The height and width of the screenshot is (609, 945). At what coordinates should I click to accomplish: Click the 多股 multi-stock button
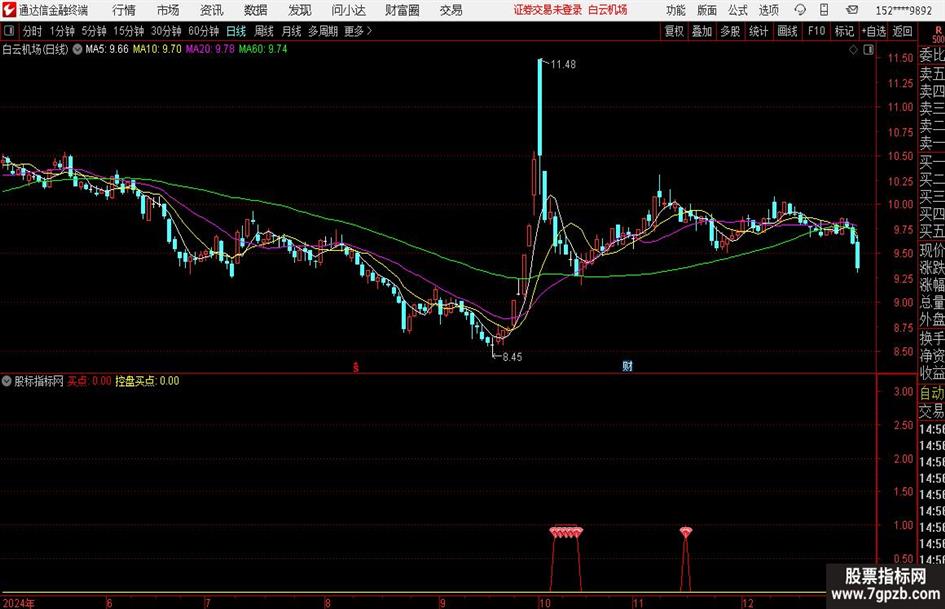pos(730,31)
